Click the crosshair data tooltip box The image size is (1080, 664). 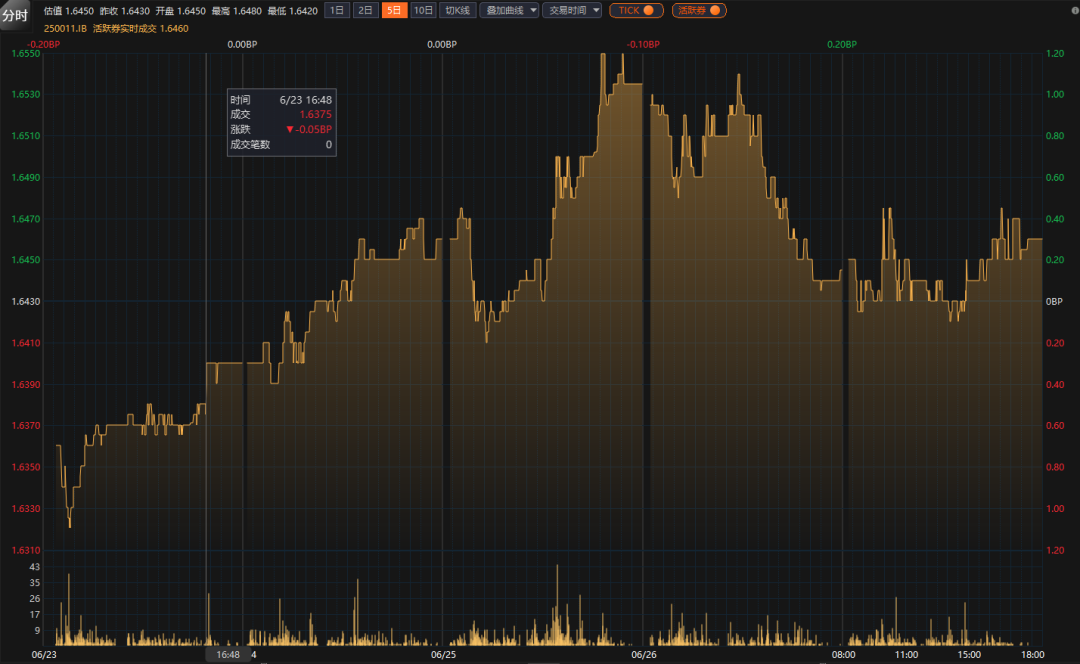(281, 122)
